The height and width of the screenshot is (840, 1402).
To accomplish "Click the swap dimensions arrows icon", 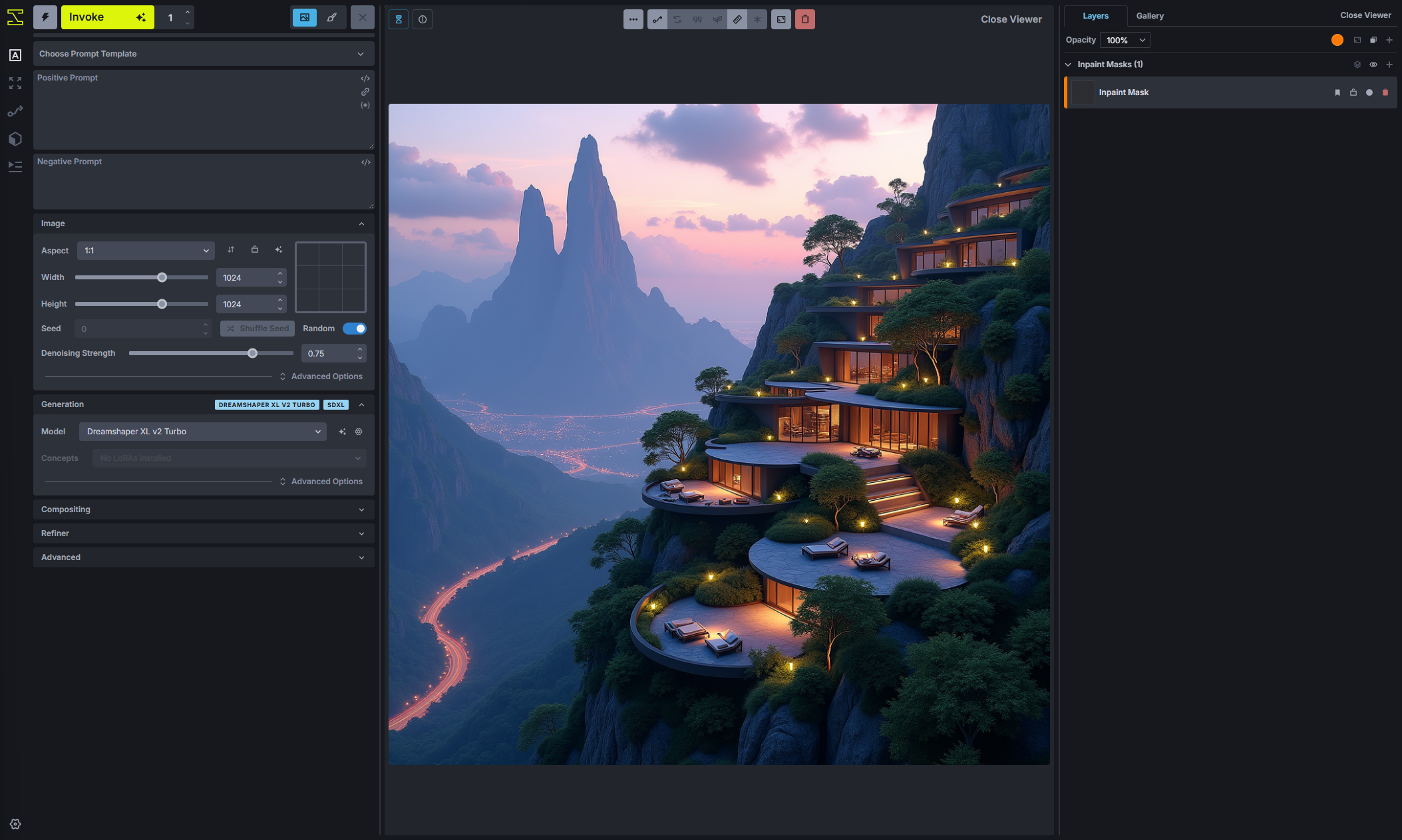I will 231,250.
